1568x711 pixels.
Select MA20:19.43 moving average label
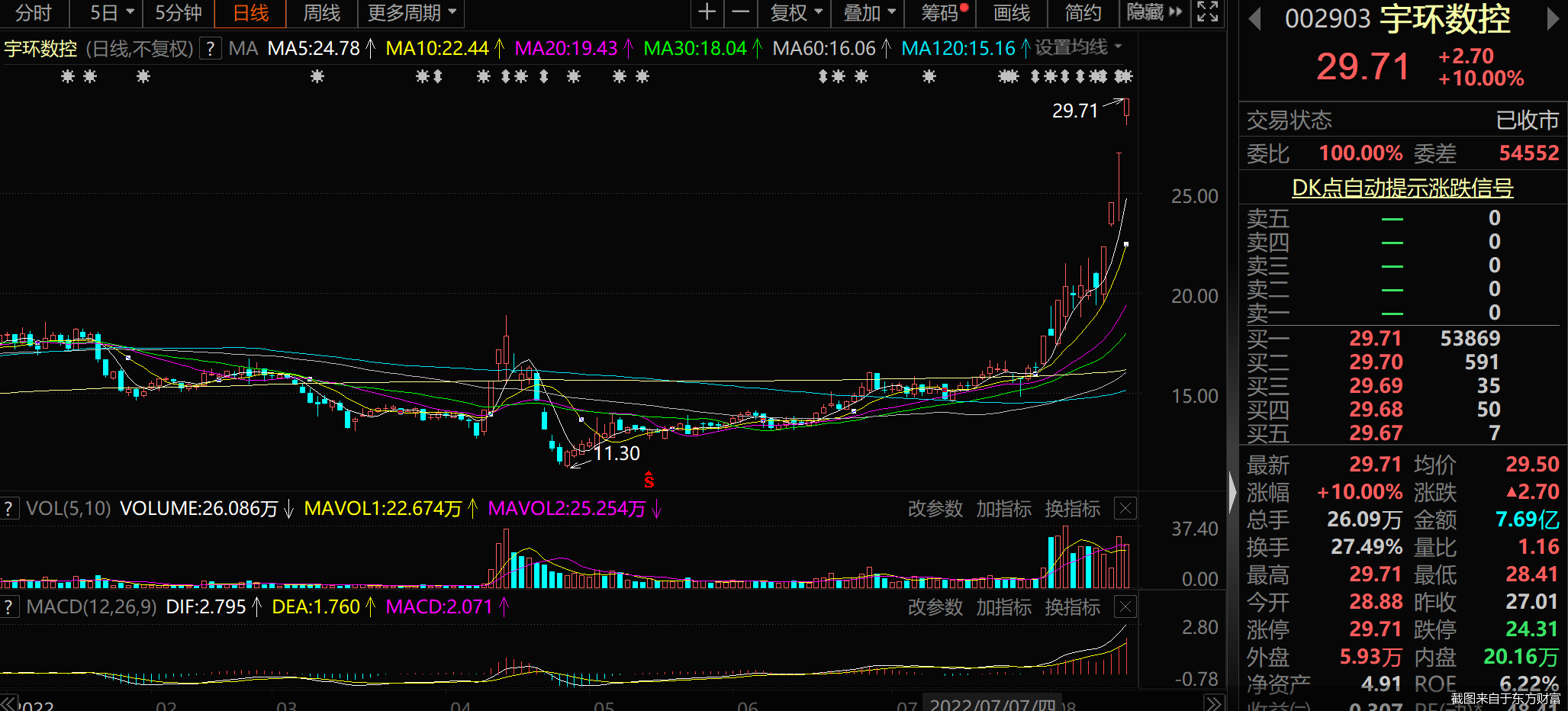coord(565,49)
